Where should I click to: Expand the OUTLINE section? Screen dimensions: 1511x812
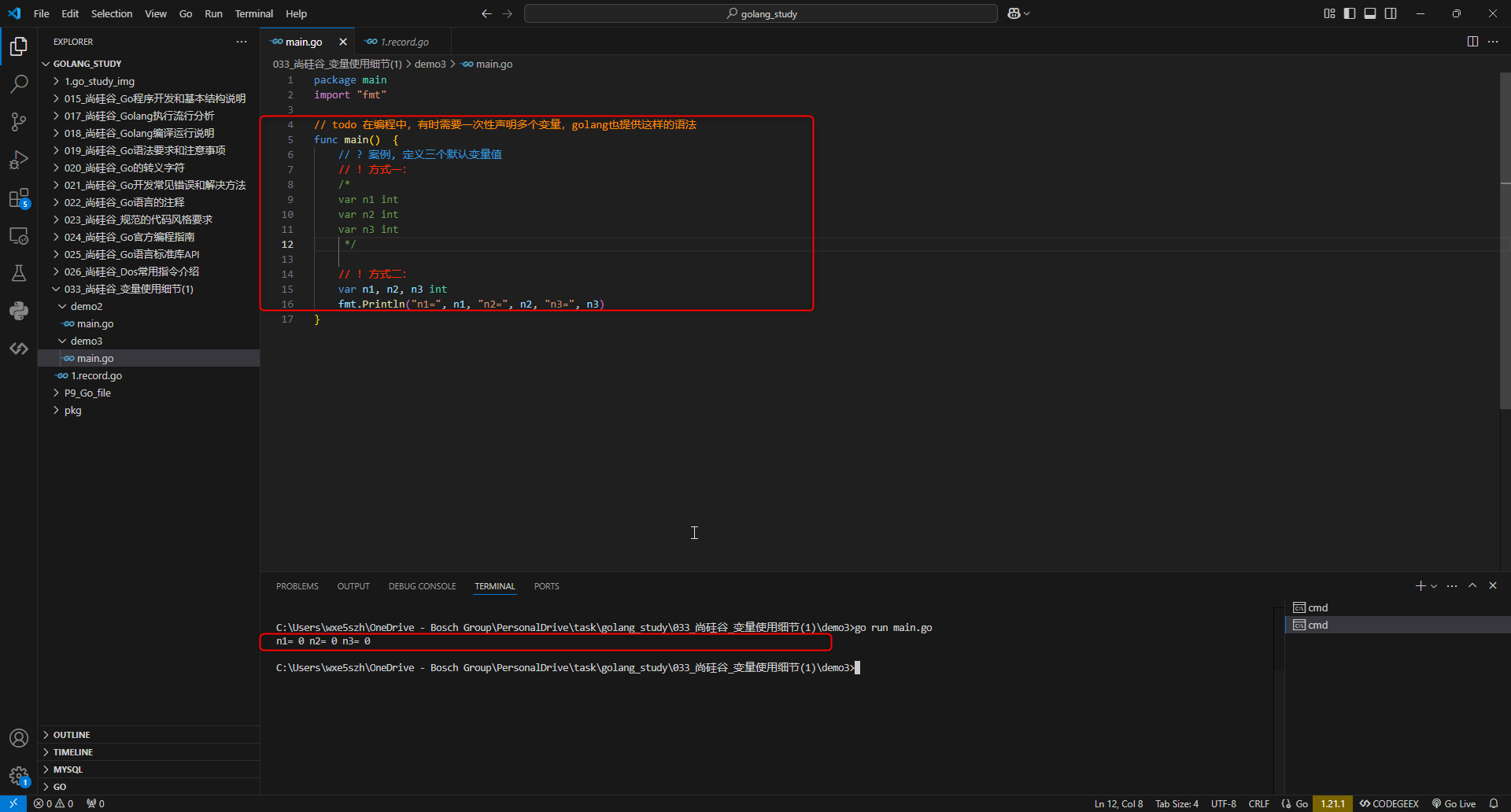tap(72, 735)
